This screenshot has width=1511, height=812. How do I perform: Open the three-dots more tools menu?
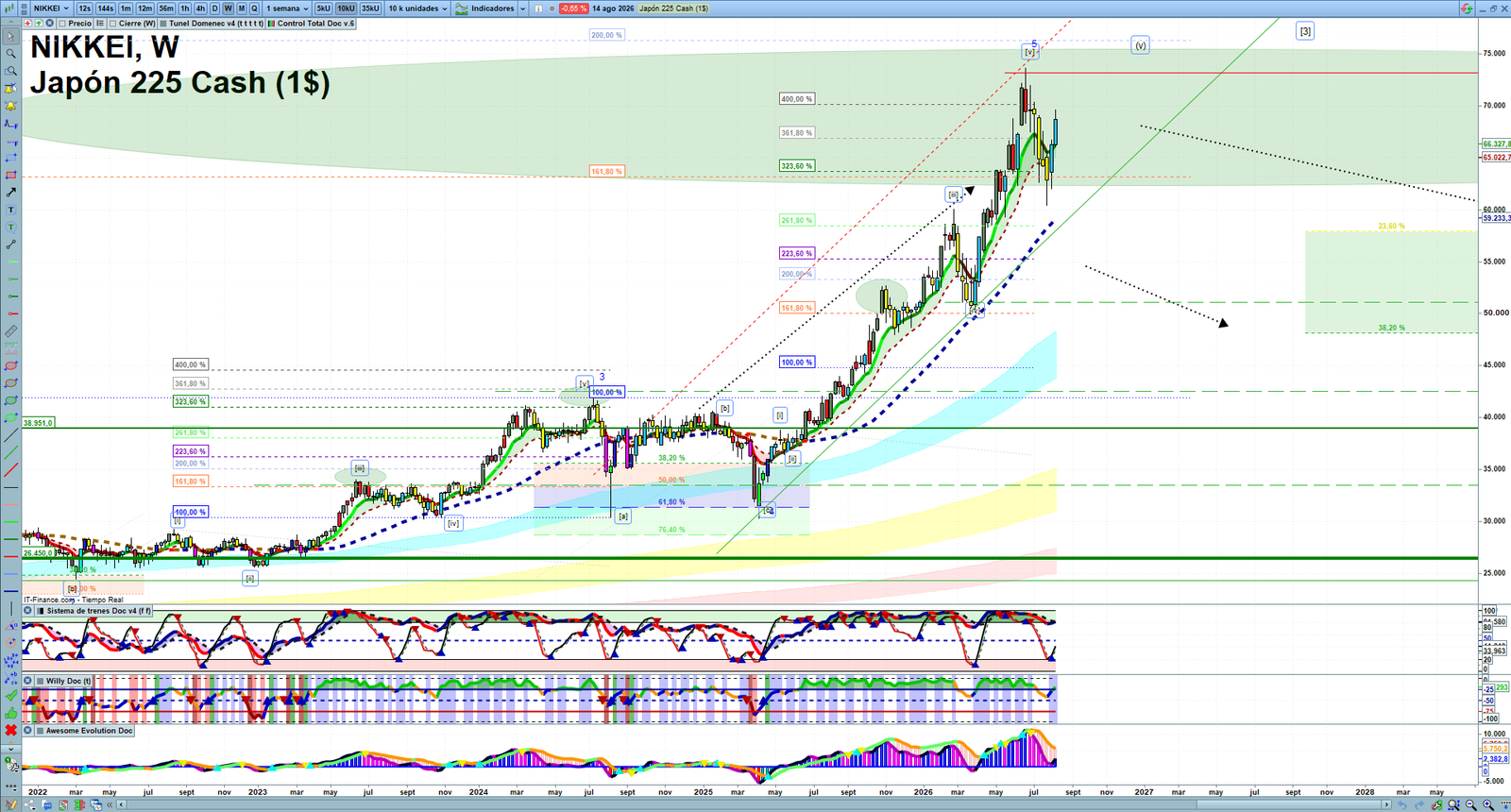(9, 786)
